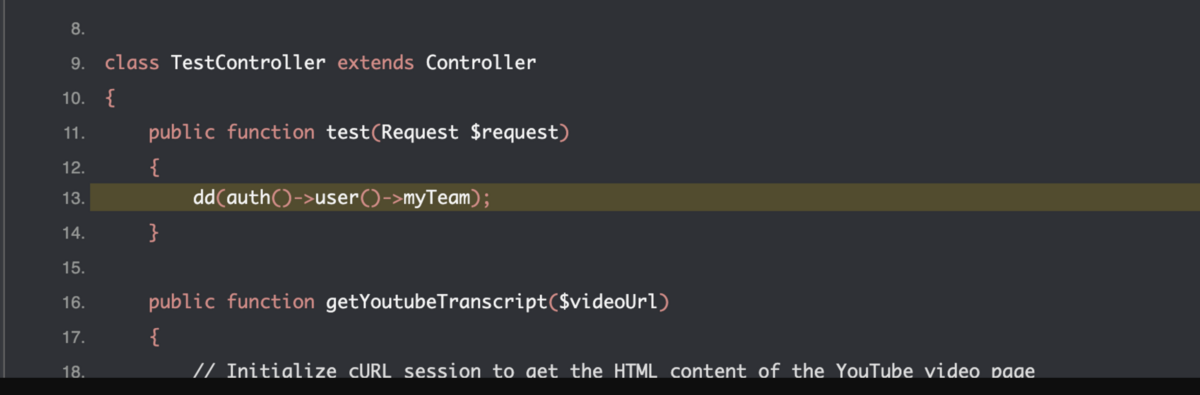Click the closing brace on line 14
Screen dimensions: 1200x395
point(154,233)
